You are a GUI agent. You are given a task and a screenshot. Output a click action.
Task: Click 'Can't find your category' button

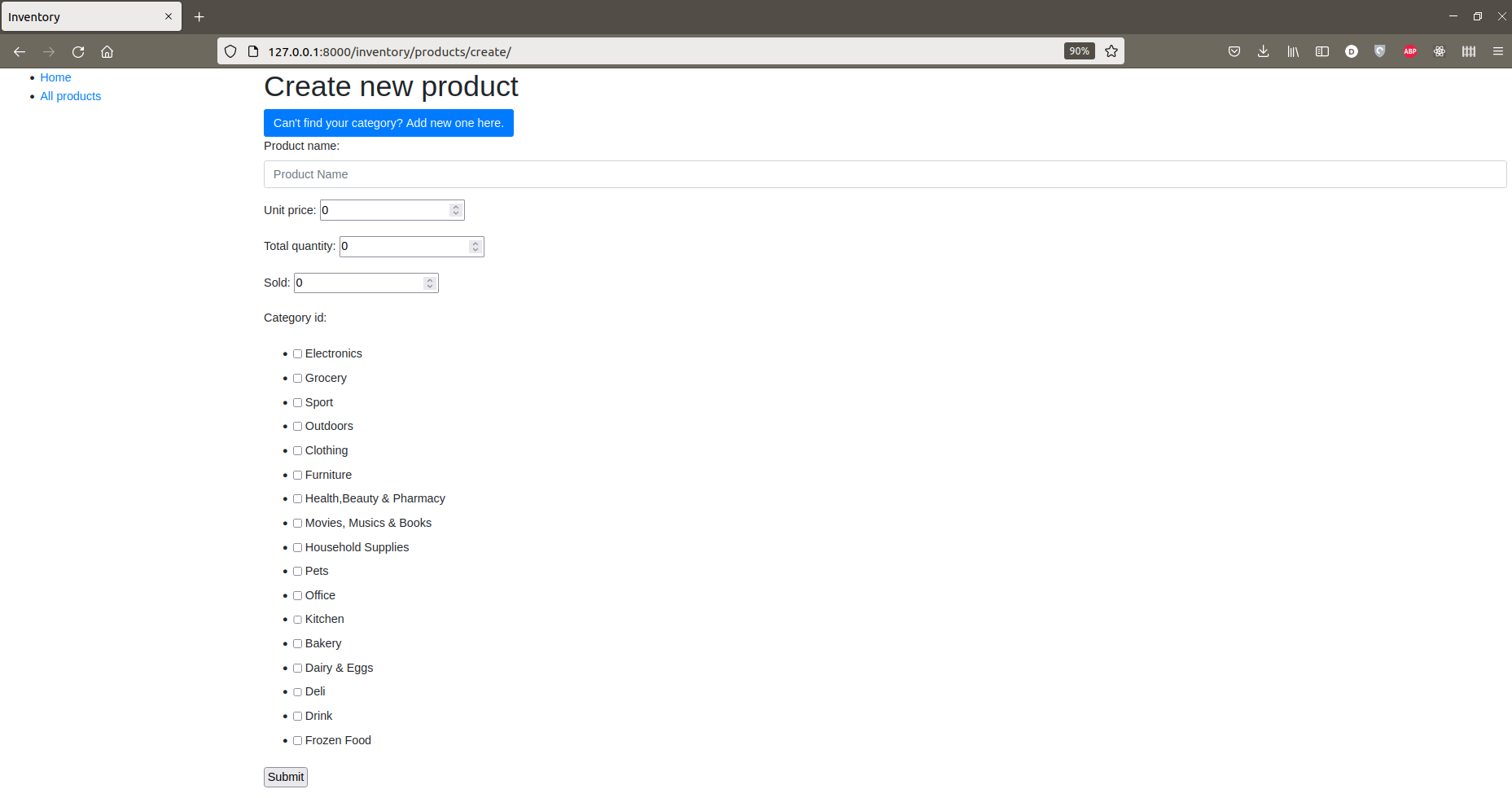(388, 123)
